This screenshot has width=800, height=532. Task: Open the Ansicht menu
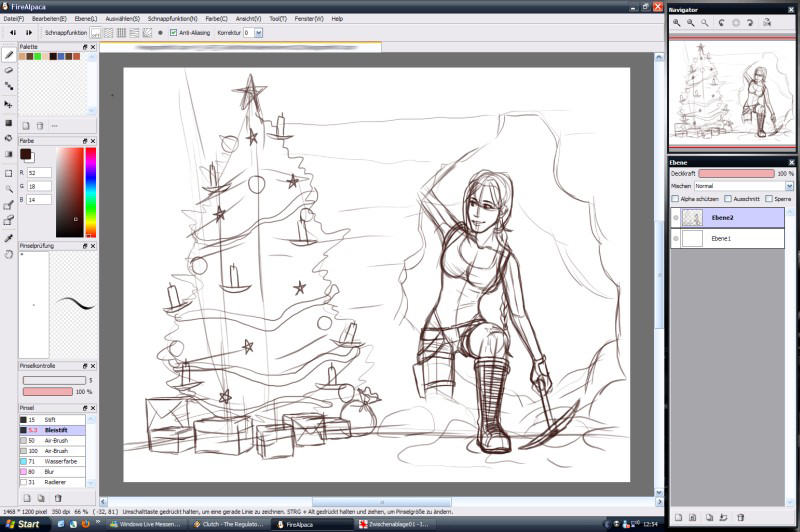pyautogui.click(x=248, y=19)
